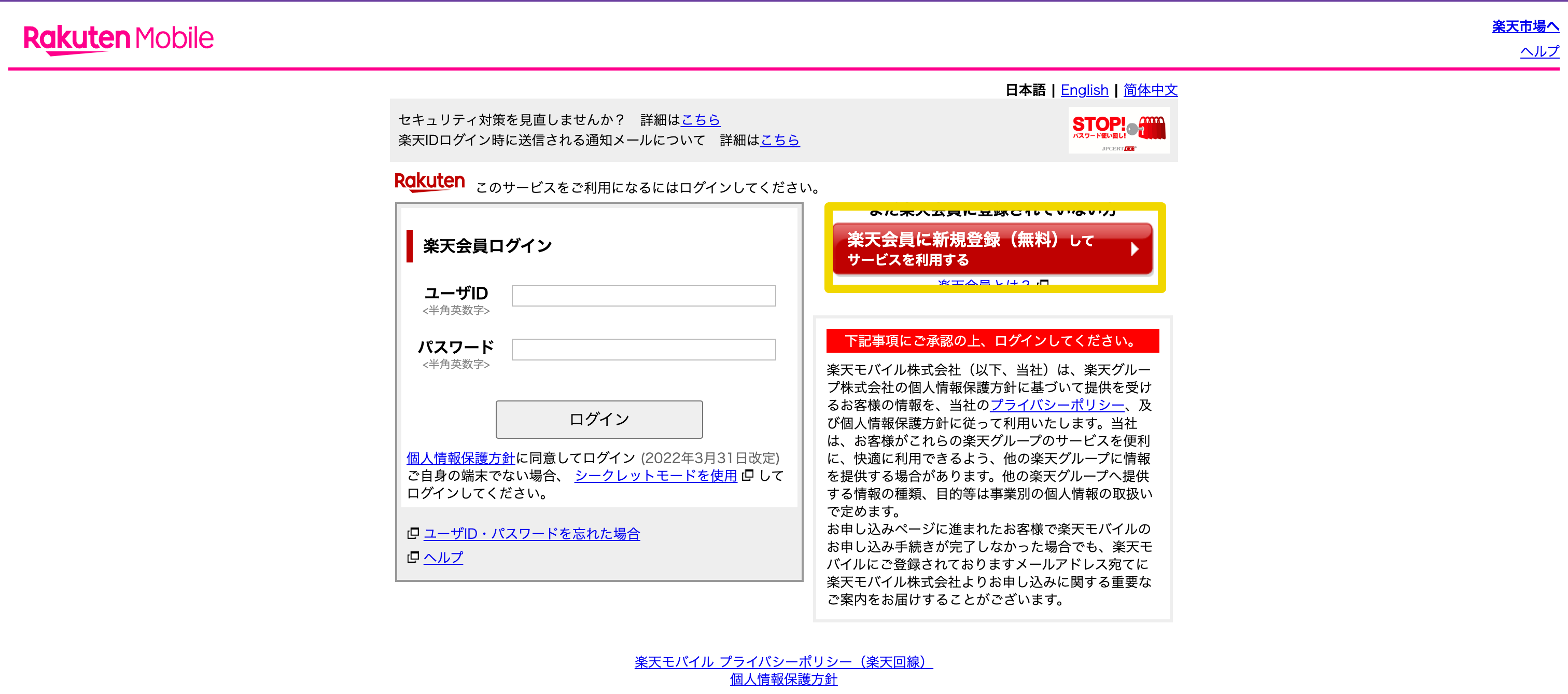The height and width of the screenshot is (694, 1568).
Task: Focus the ユーザID input field
Action: tap(643, 295)
